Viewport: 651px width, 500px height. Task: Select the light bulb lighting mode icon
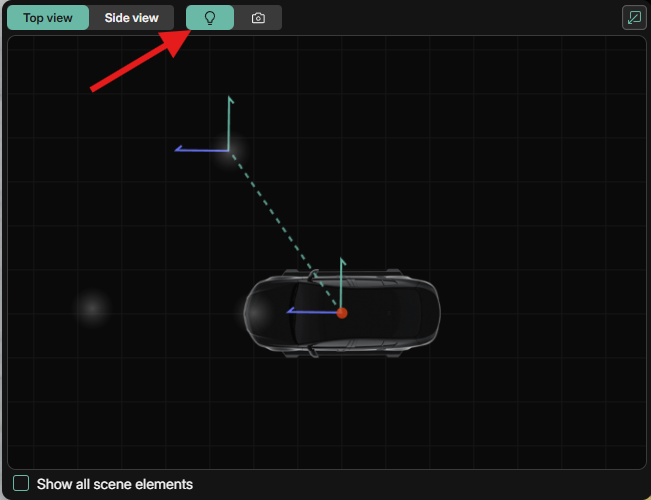210,18
